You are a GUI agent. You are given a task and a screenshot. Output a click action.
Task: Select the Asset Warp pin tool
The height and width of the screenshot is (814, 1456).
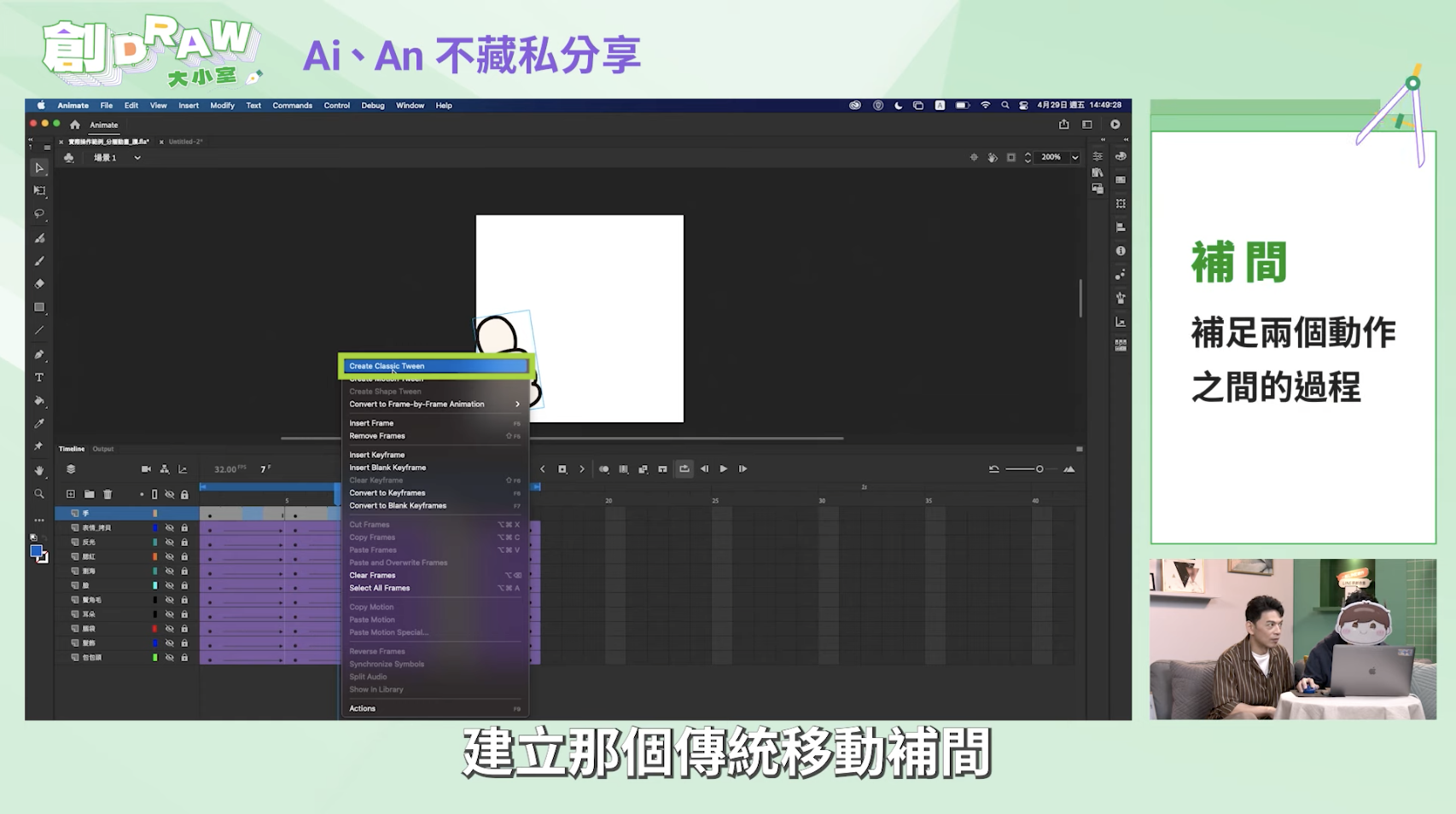[39, 446]
